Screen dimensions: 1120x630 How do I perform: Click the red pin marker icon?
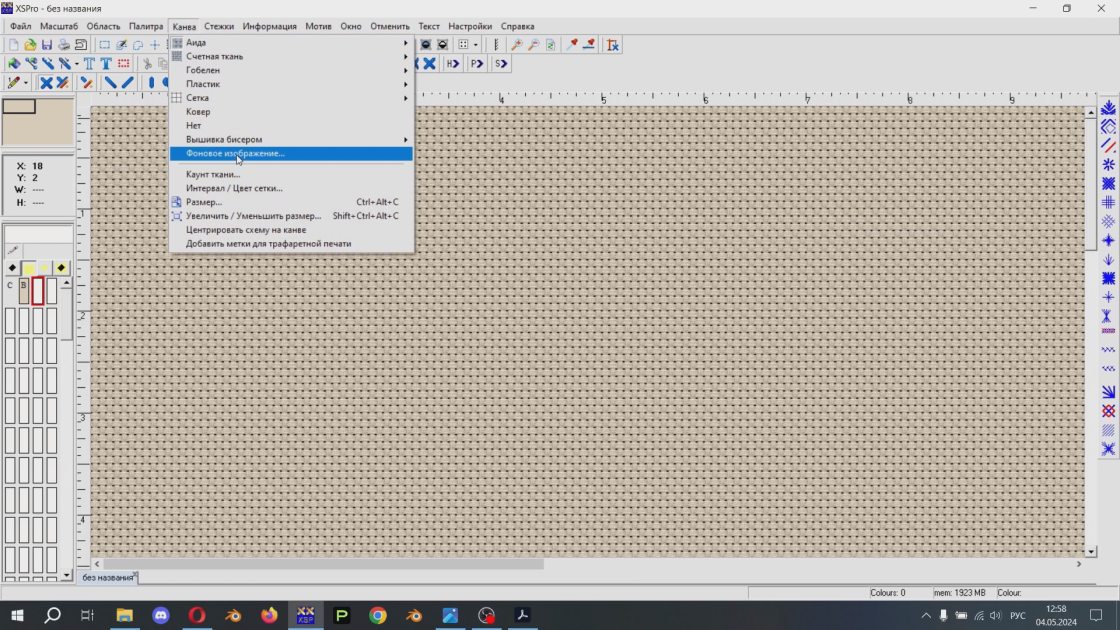point(572,45)
